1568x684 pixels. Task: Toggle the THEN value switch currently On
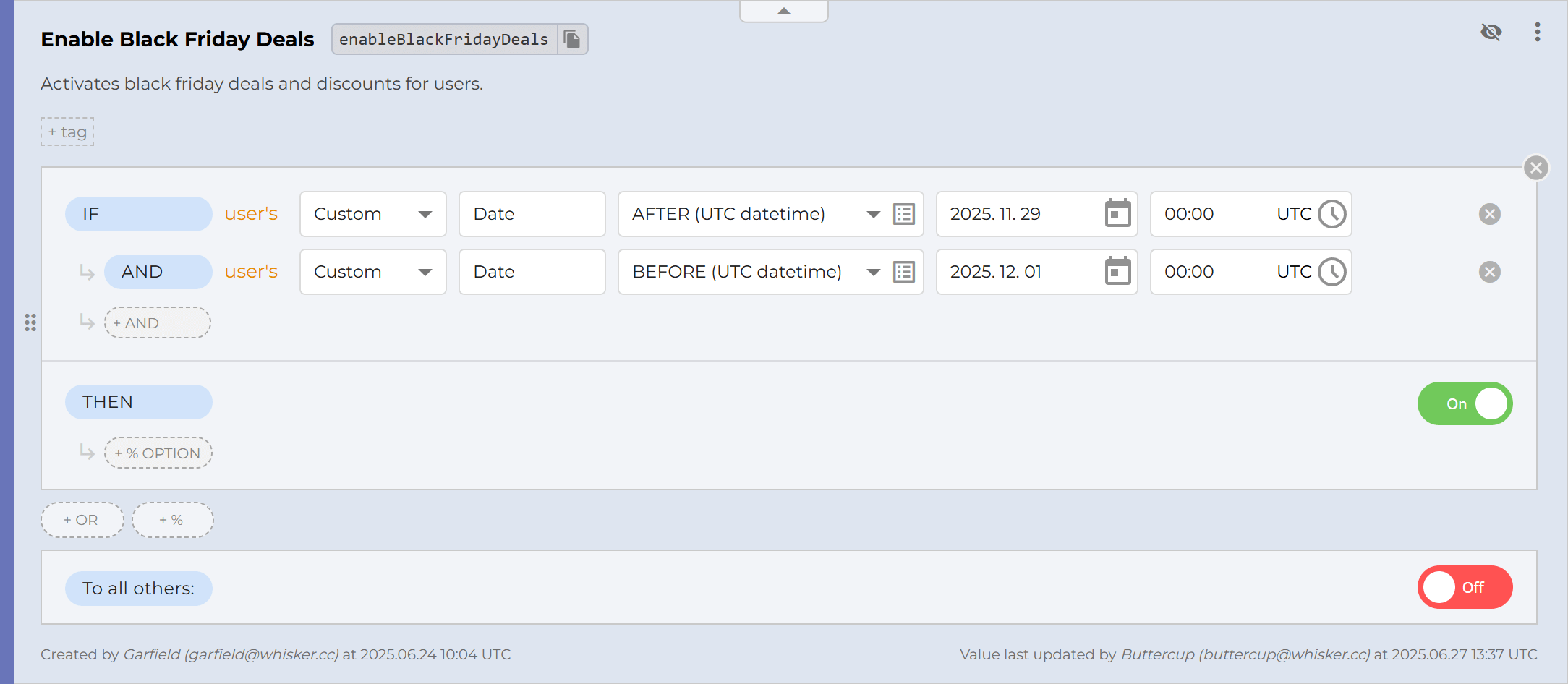tap(1465, 403)
